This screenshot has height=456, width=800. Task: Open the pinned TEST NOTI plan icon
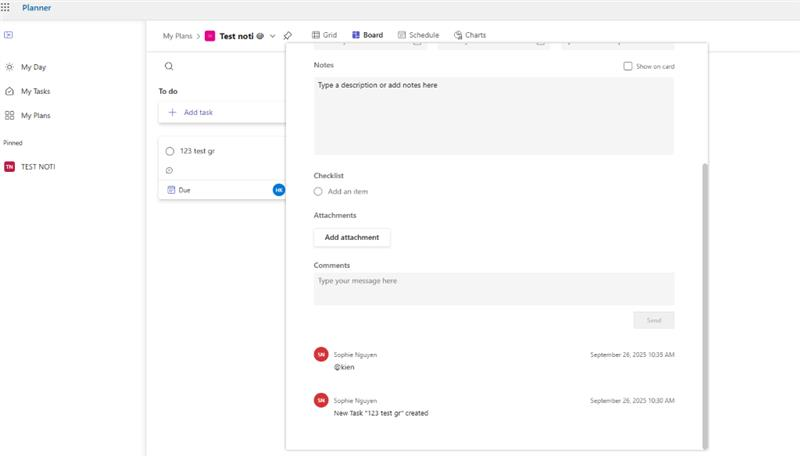(9, 167)
